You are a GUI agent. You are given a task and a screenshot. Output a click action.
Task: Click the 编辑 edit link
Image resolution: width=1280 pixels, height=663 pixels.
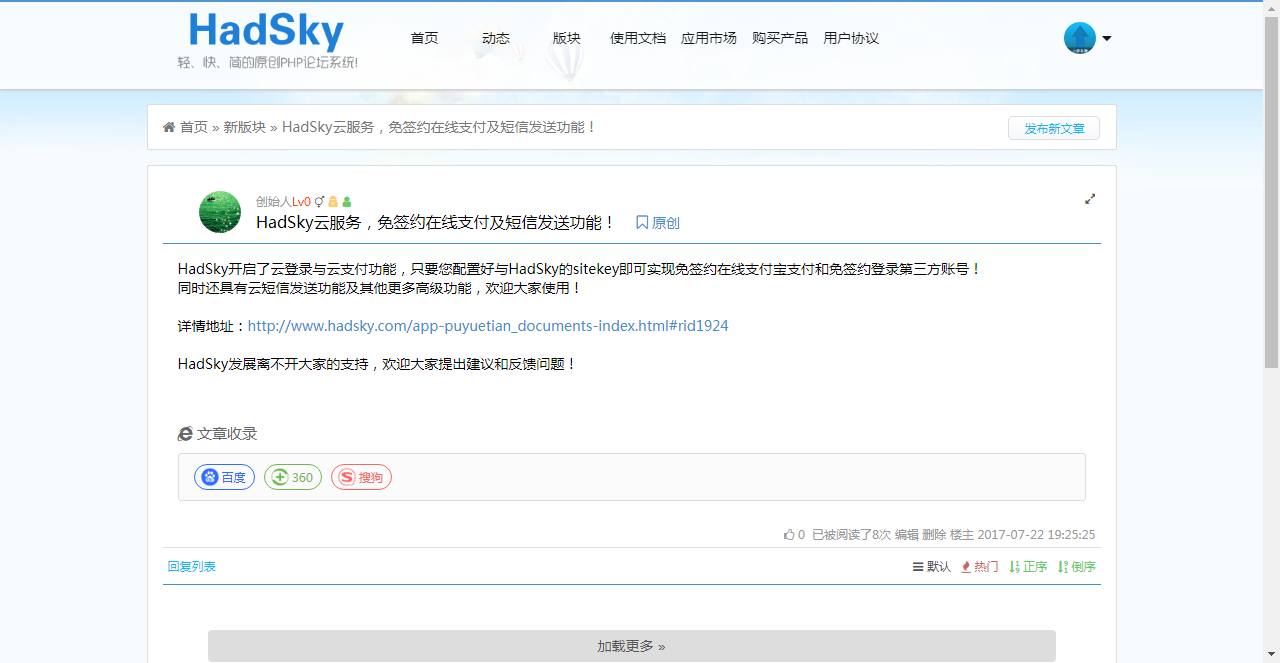tap(906, 535)
